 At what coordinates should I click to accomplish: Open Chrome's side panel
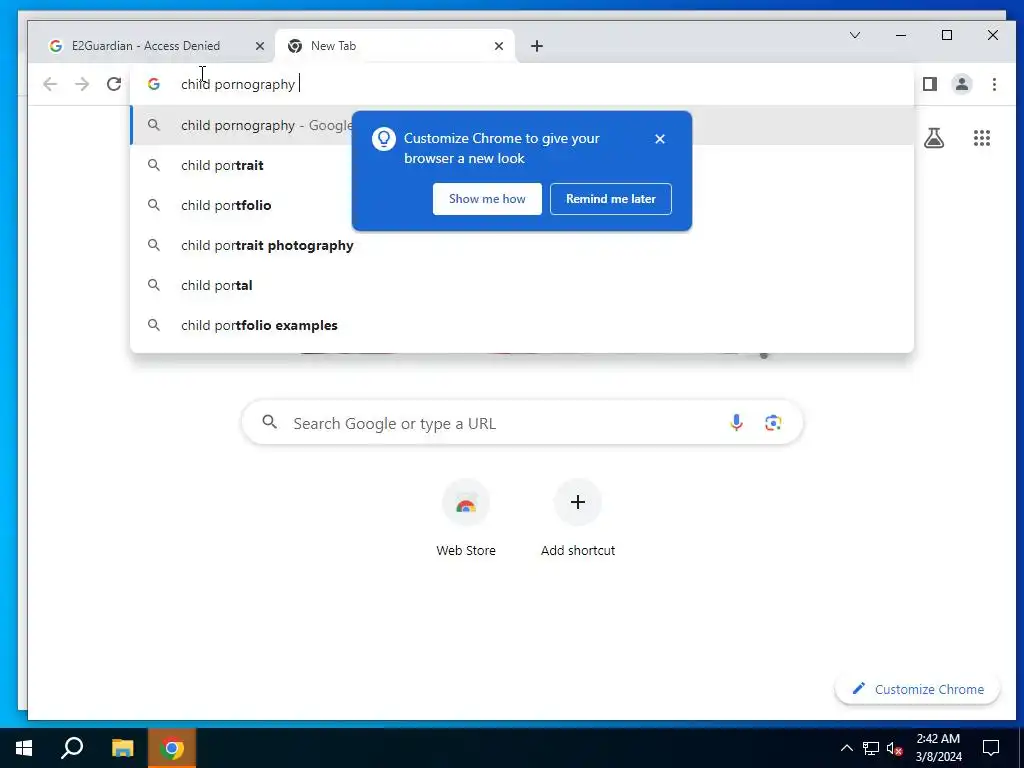pyautogui.click(x=930, y=84)
